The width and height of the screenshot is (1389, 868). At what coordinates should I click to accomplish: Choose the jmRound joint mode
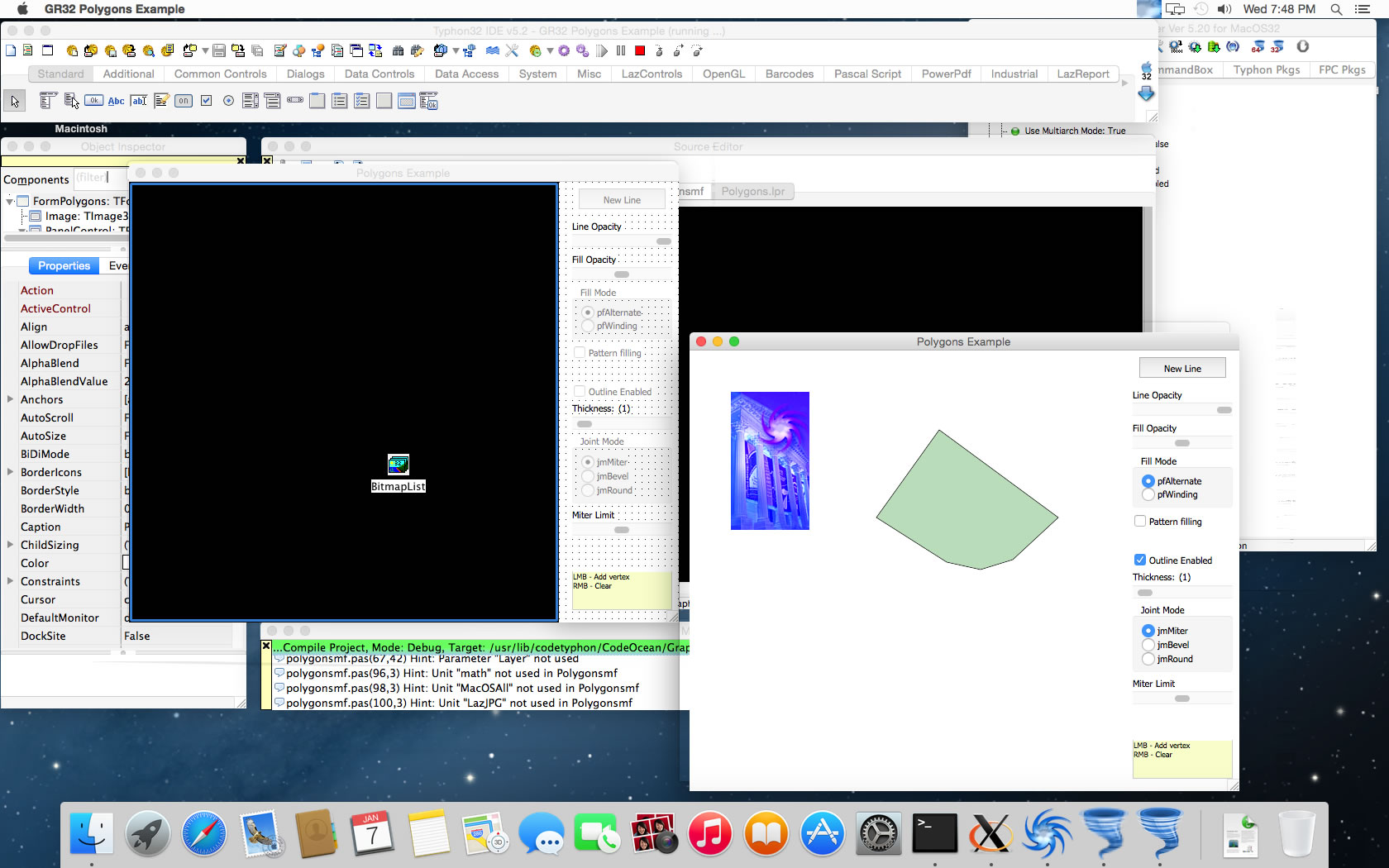[1148, 660]
